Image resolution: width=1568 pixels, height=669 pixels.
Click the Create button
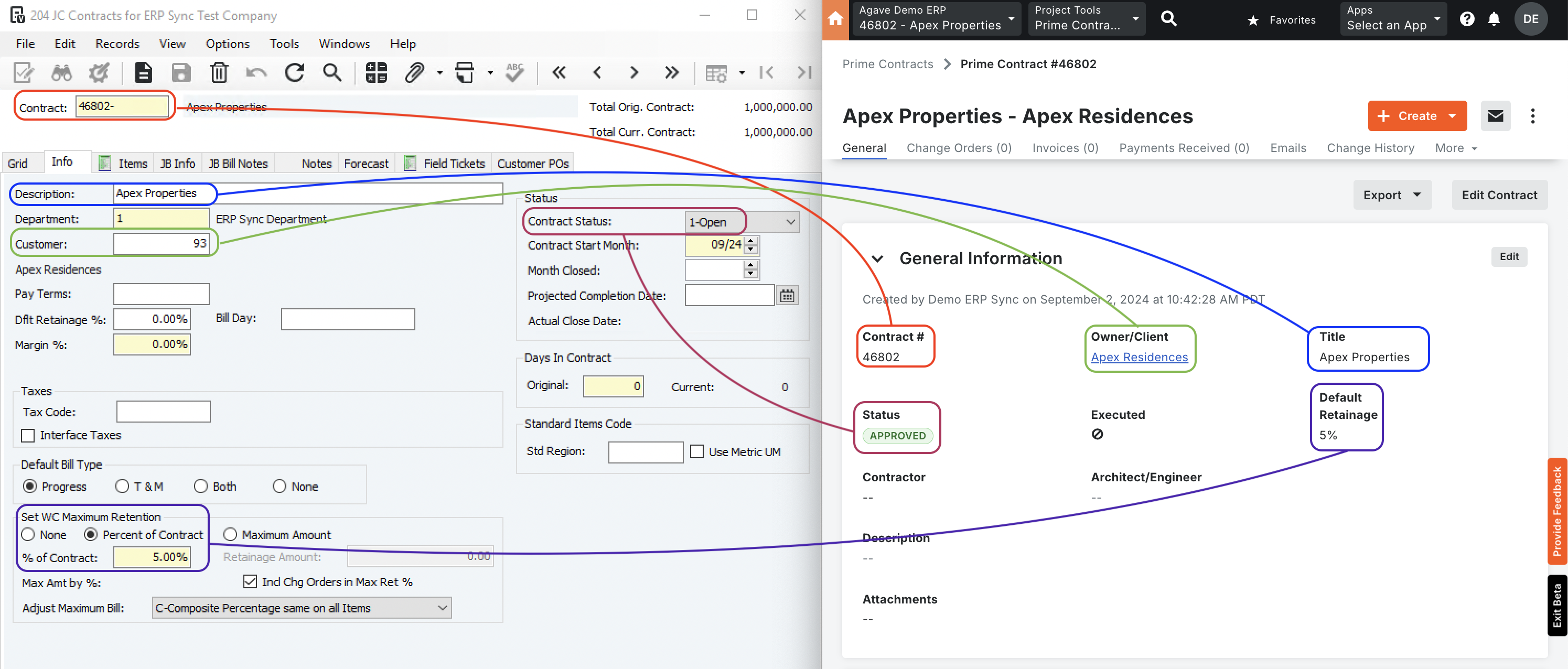click(x=1417, y=116)
